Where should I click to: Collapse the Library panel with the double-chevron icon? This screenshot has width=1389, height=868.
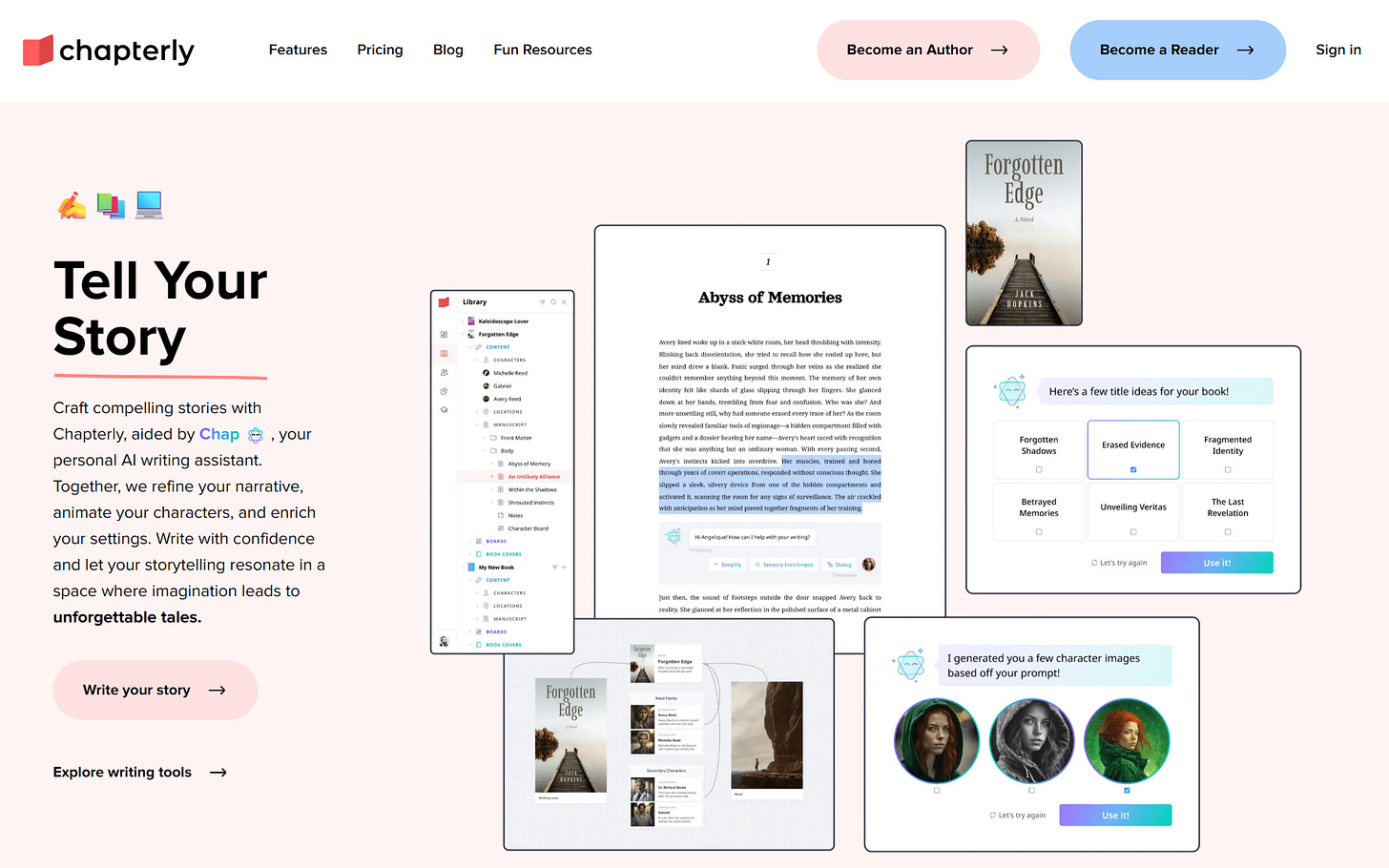[564, 302]
